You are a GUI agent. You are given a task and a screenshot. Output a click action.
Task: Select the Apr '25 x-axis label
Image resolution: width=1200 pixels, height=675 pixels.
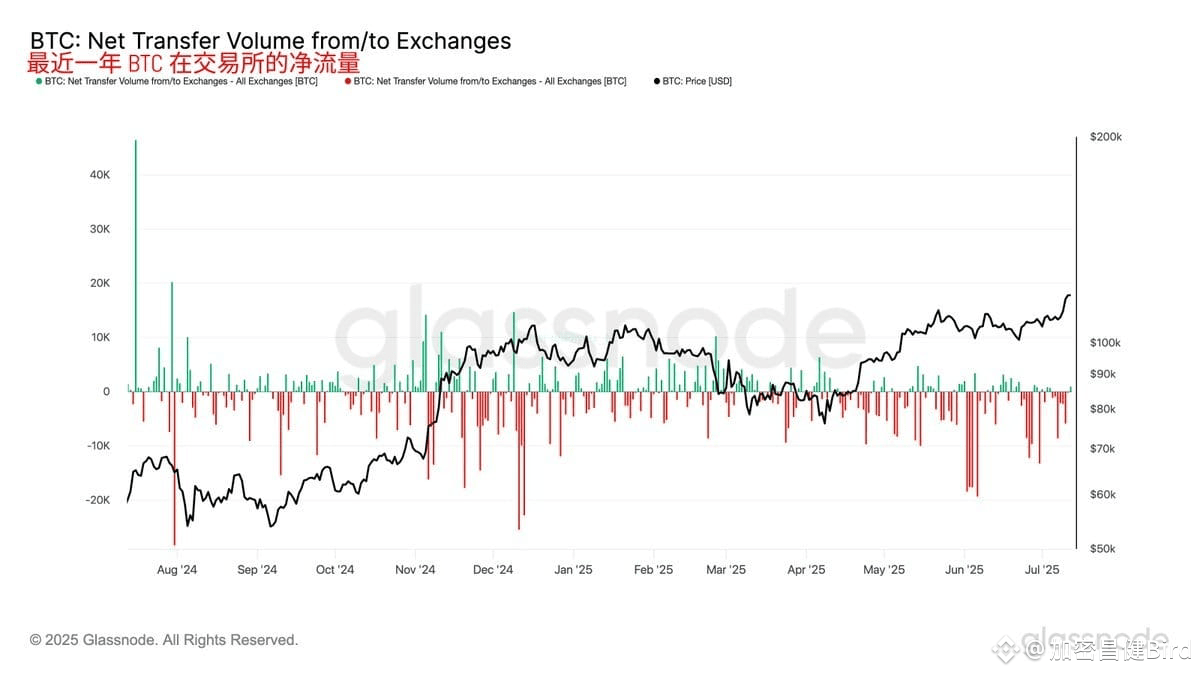click(806, 570)
